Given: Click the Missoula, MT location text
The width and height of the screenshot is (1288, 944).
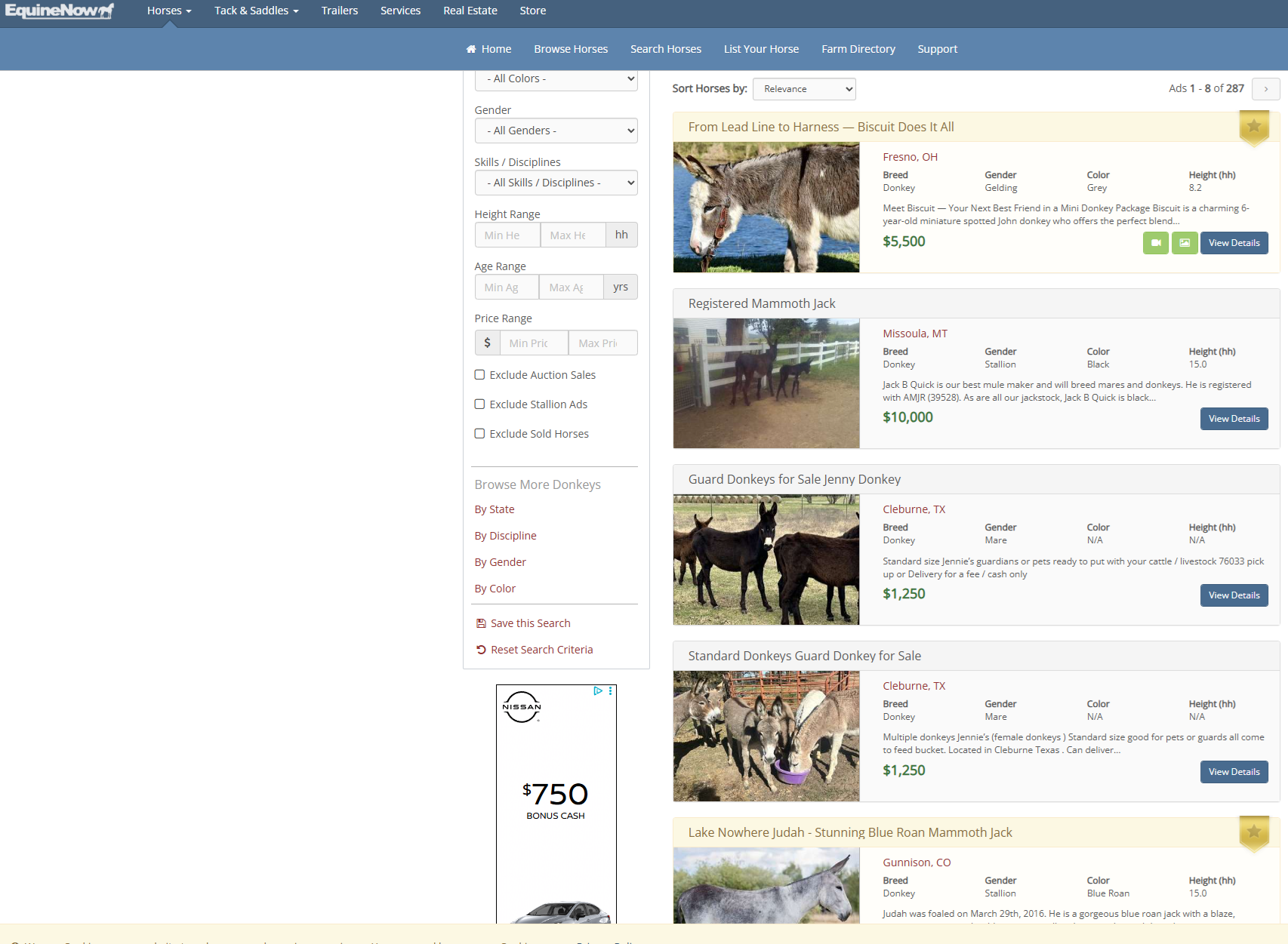Looking at the screenshot, I should tap(915, 334).
